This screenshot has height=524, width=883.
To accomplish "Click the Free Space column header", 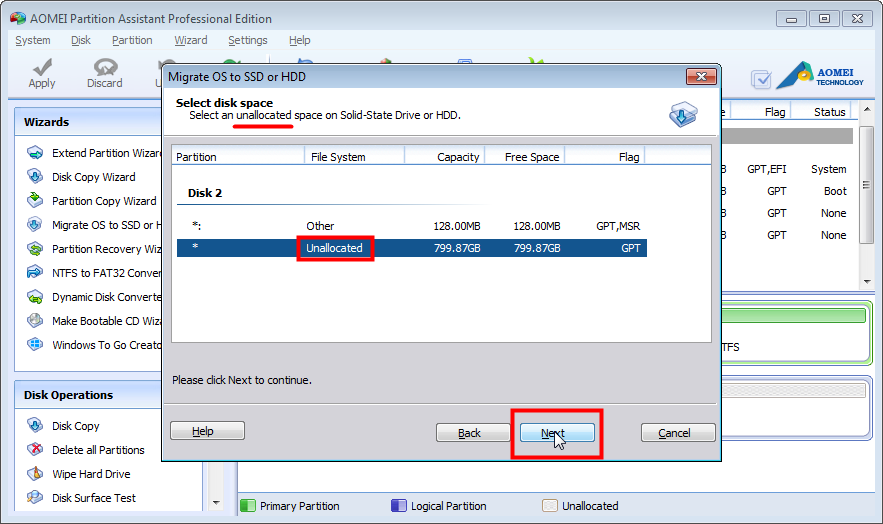I will click(524, 156).
